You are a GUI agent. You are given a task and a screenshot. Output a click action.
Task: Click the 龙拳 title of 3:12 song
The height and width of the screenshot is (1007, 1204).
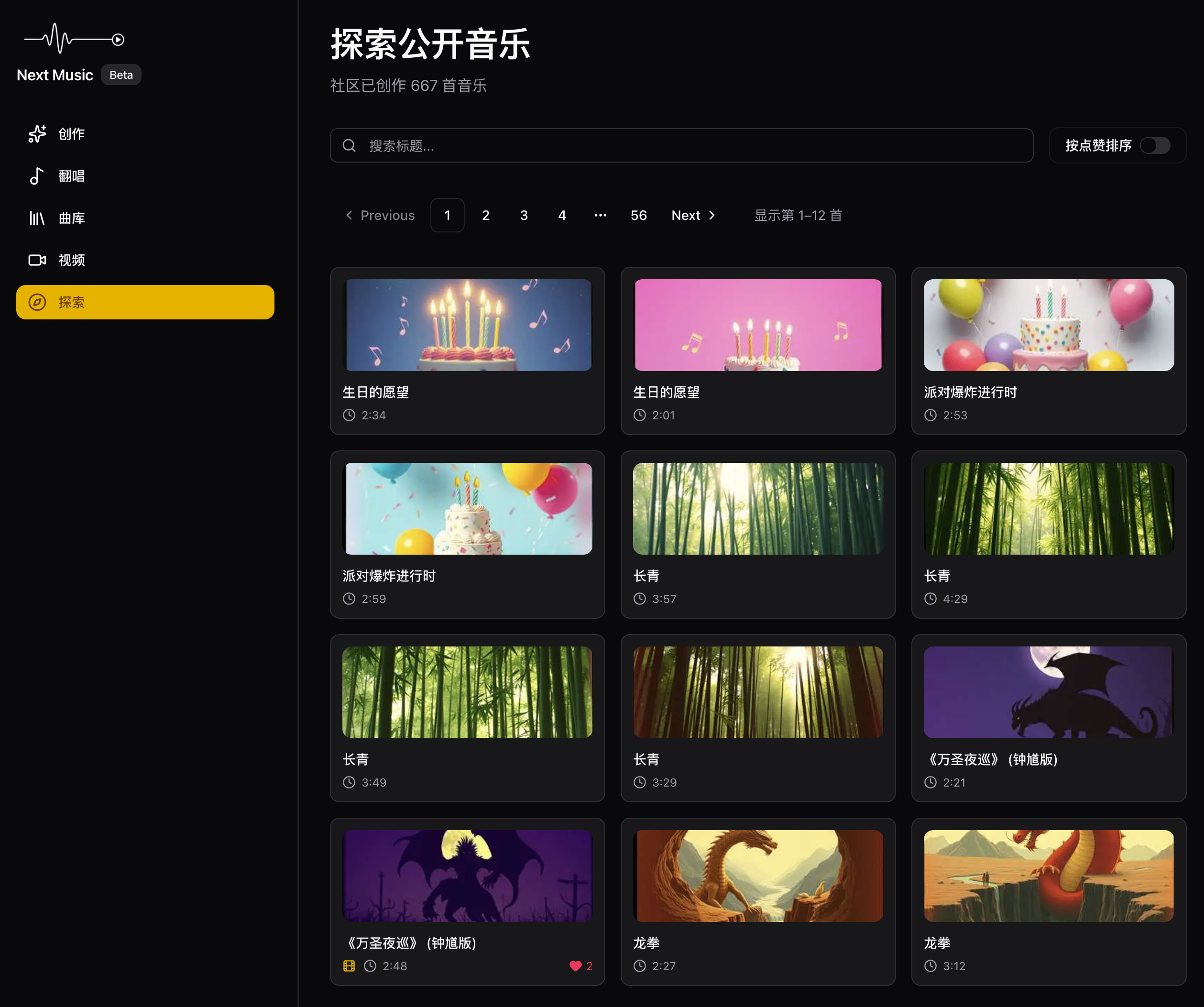[x=937, y=943]
